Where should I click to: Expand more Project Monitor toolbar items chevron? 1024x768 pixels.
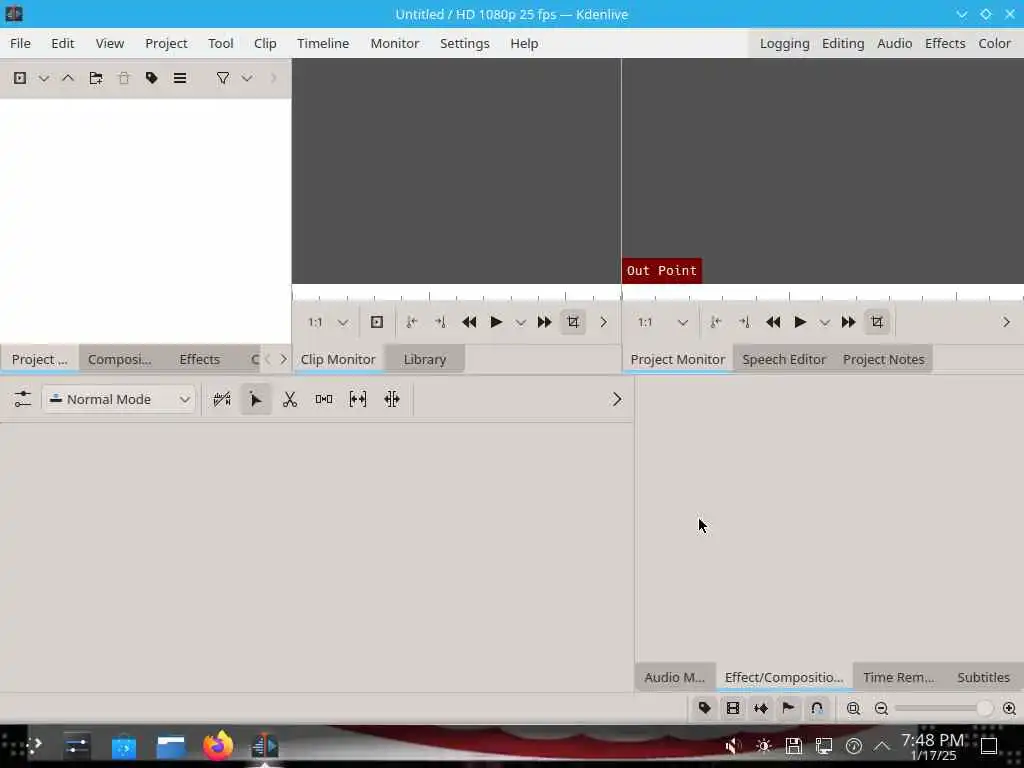pos(1006,322)
